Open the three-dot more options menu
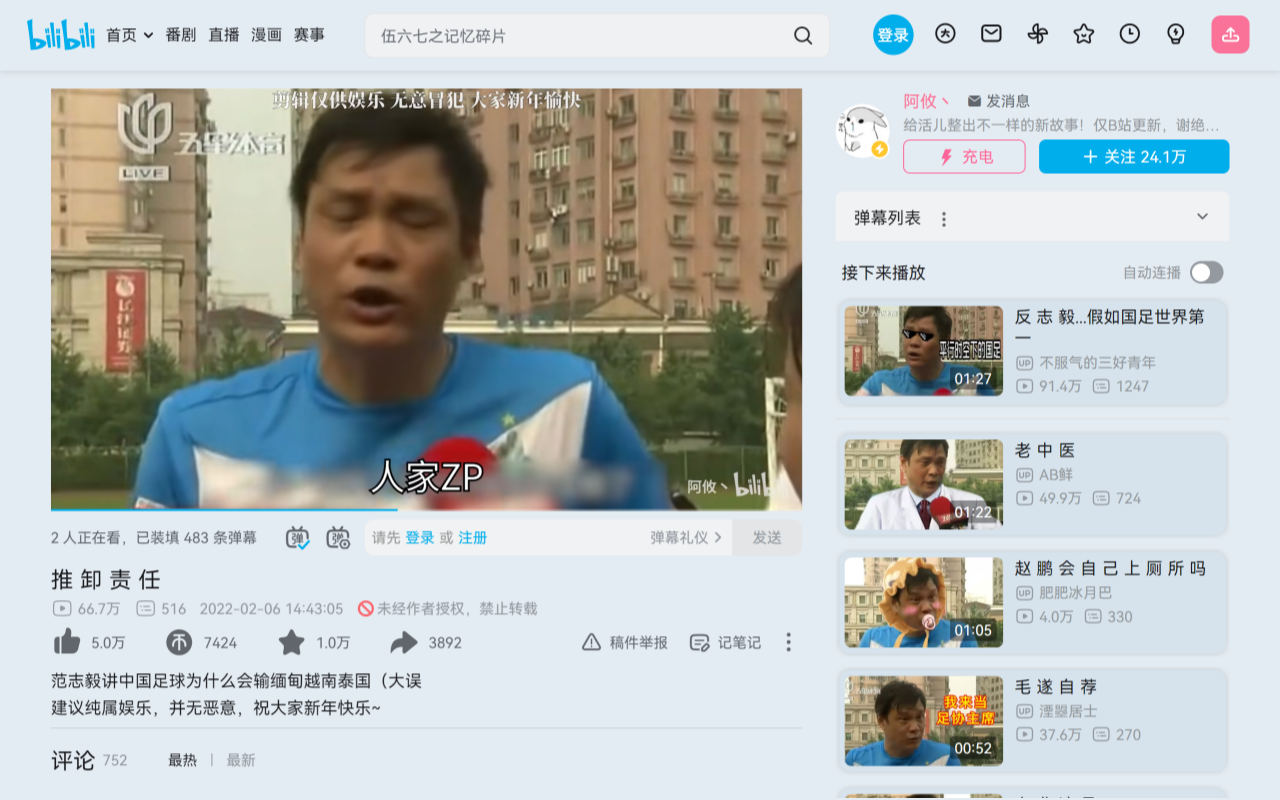Image resolution: width=1280 pixels, height=800 pixels. (x=788, y=643)
